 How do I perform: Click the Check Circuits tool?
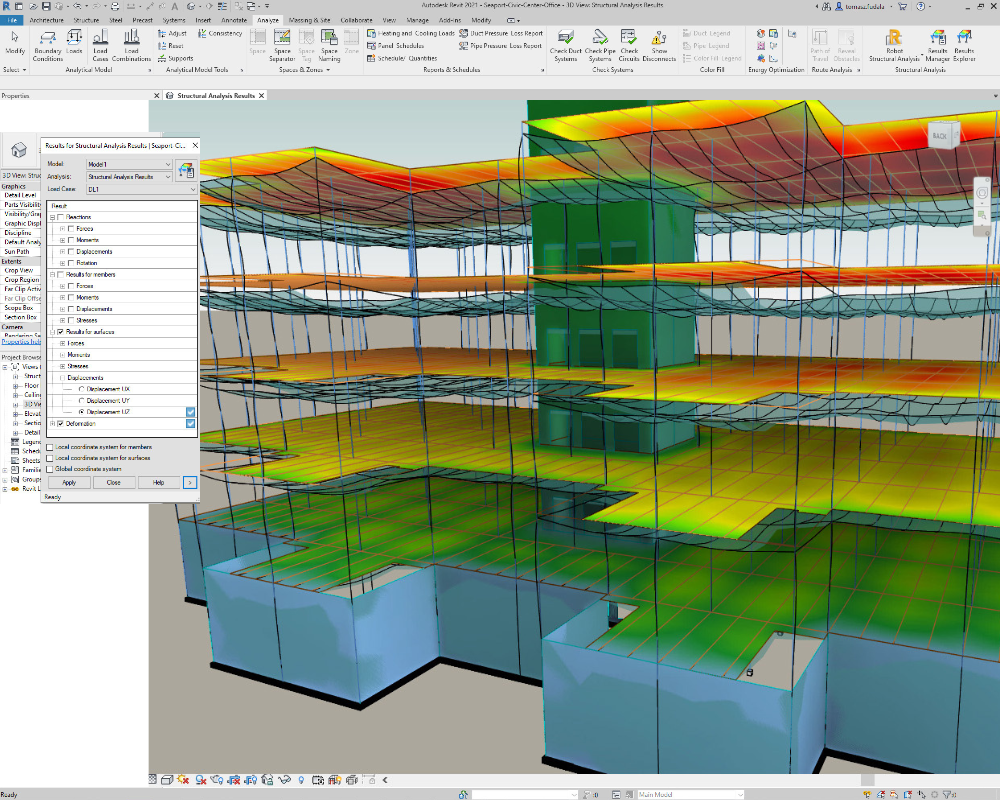[x=629, y=45]
